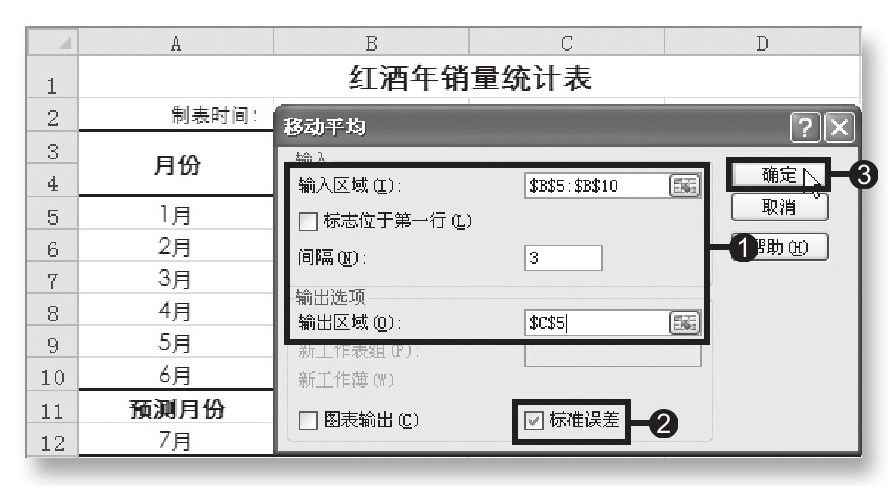The width and height of the screenshot is (892, 486).
Task: Select column D header
Action: pos(762,43)
